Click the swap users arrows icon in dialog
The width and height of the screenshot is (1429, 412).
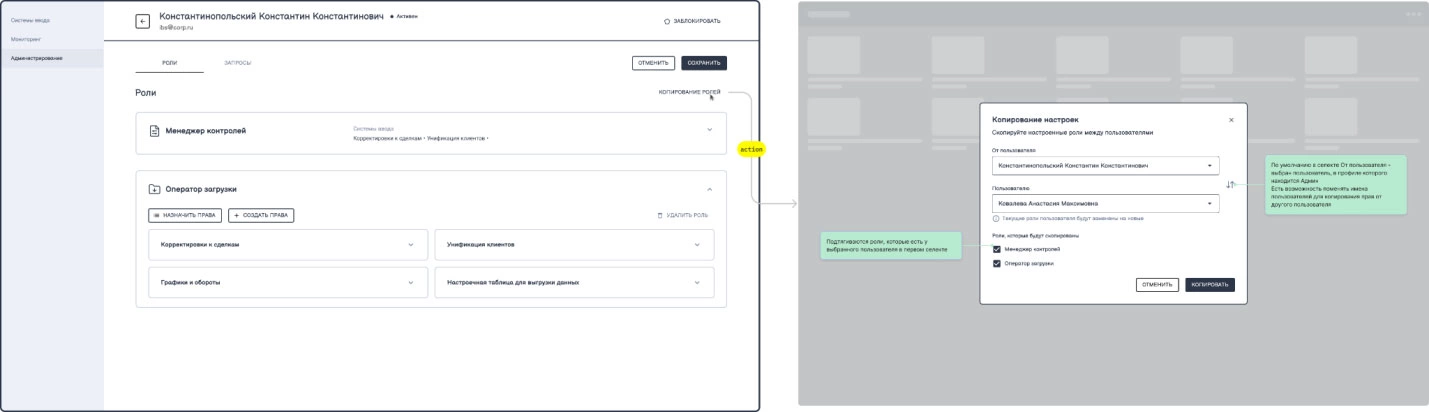(1231, 184)
